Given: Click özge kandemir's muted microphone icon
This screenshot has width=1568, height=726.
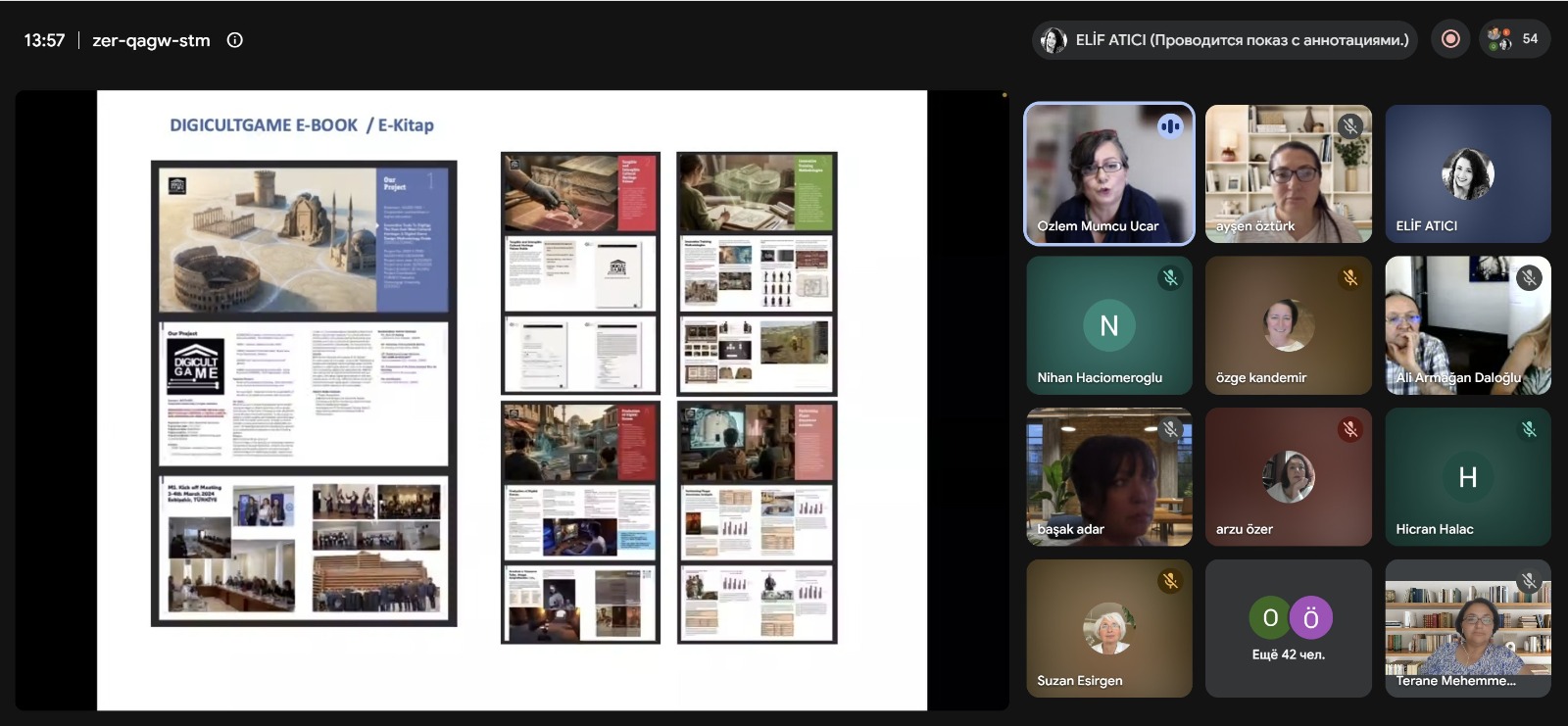Looking at the screenshot, I should [x=1350, y=277].
